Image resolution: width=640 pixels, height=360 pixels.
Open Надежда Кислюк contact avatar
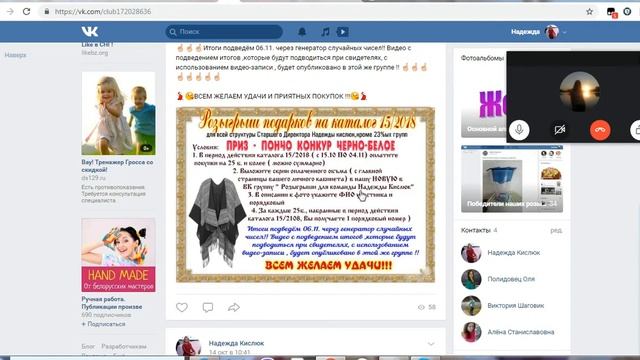(x=471, y=253)
